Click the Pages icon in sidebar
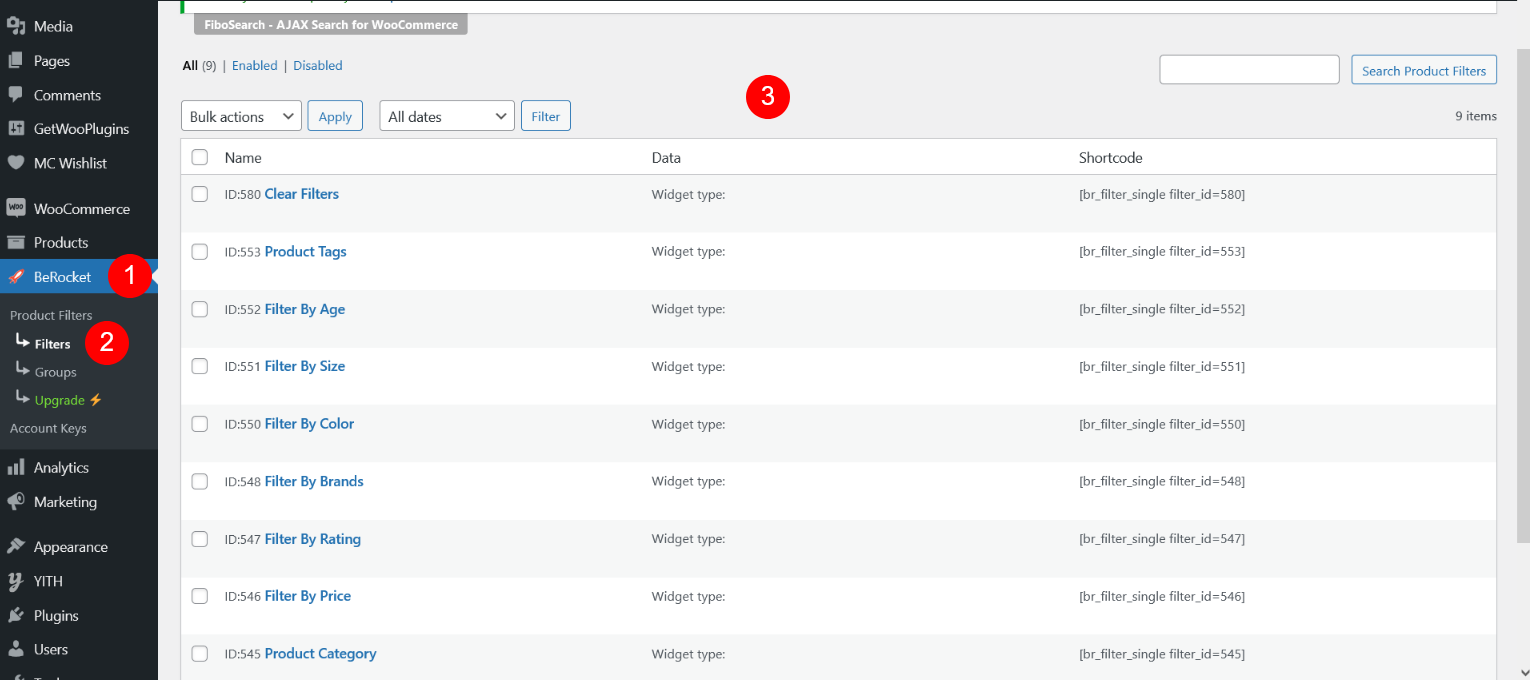Image resolution: width=1530 pixels, height=680 pixels. (16, 61)
